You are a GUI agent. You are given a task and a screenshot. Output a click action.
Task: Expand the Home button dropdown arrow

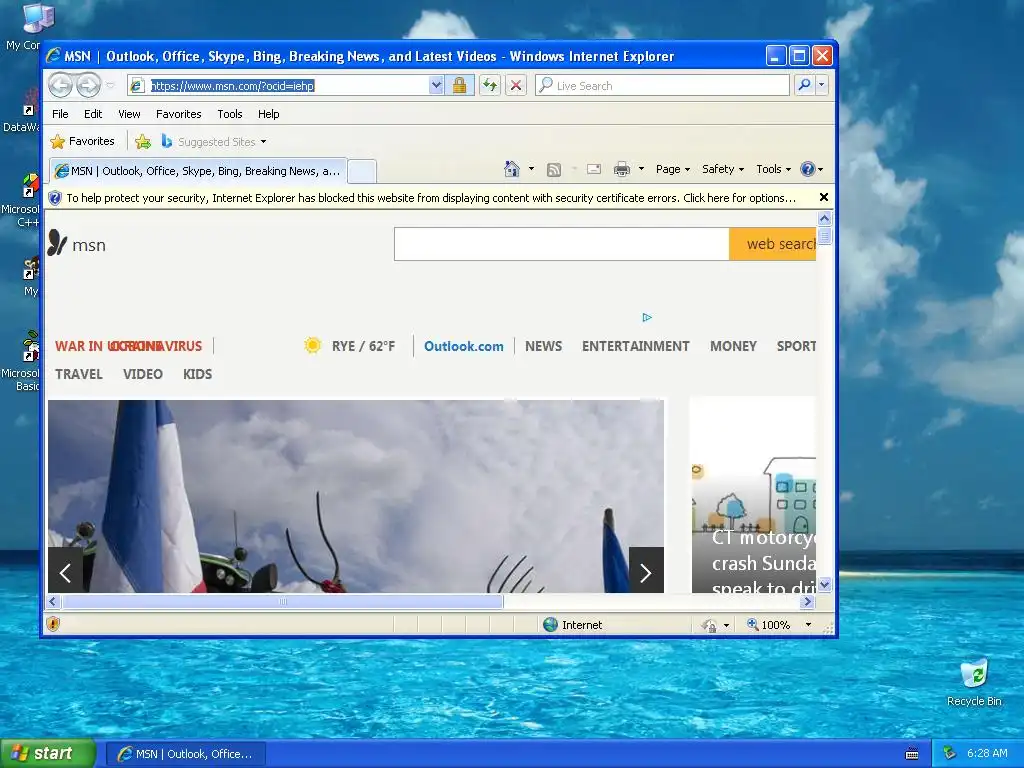click(x=531, y=169)
